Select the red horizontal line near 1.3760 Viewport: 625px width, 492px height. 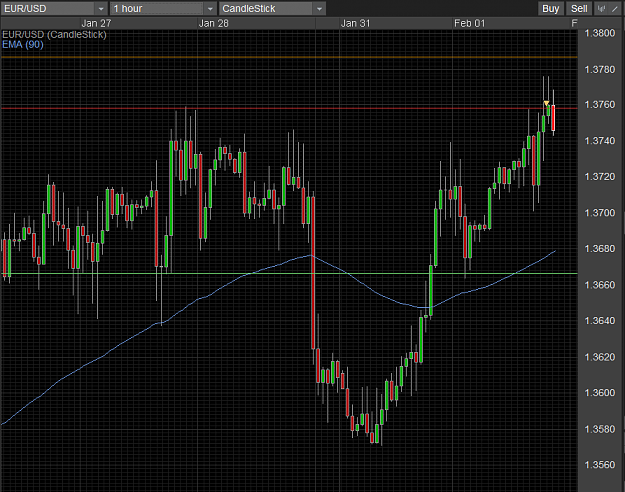(x=289, y=108)
